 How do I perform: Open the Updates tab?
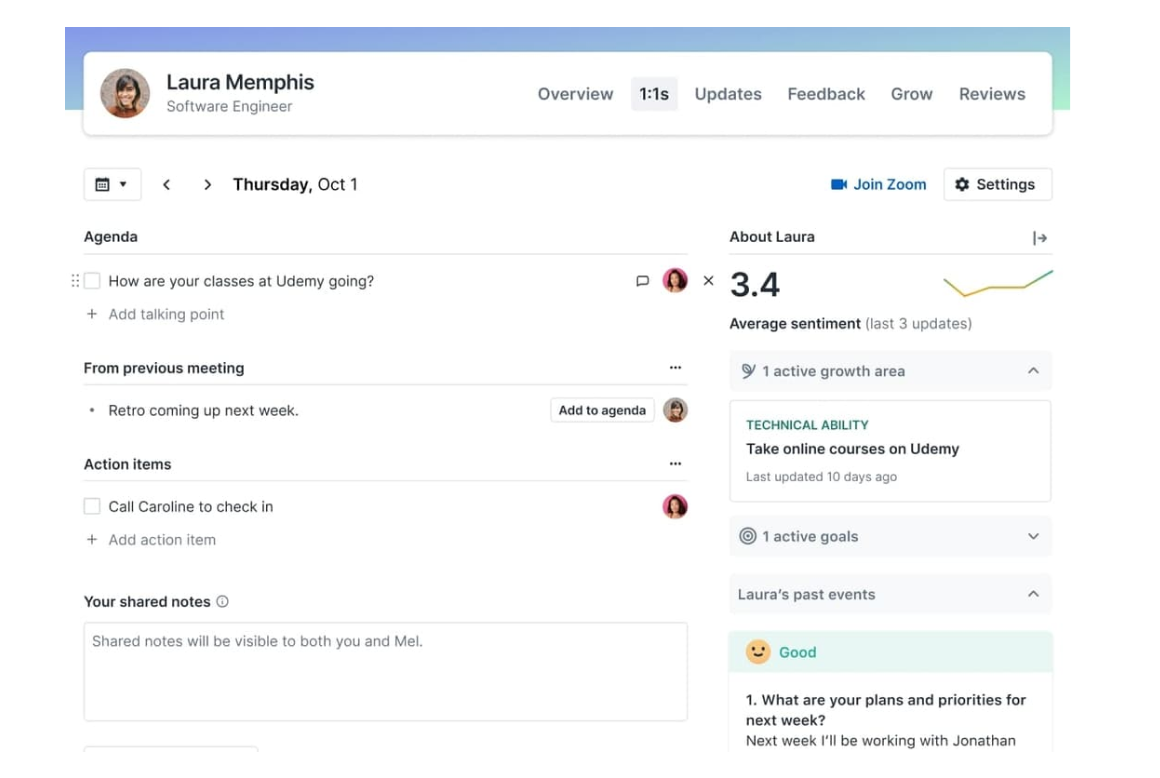coord(728,94)
